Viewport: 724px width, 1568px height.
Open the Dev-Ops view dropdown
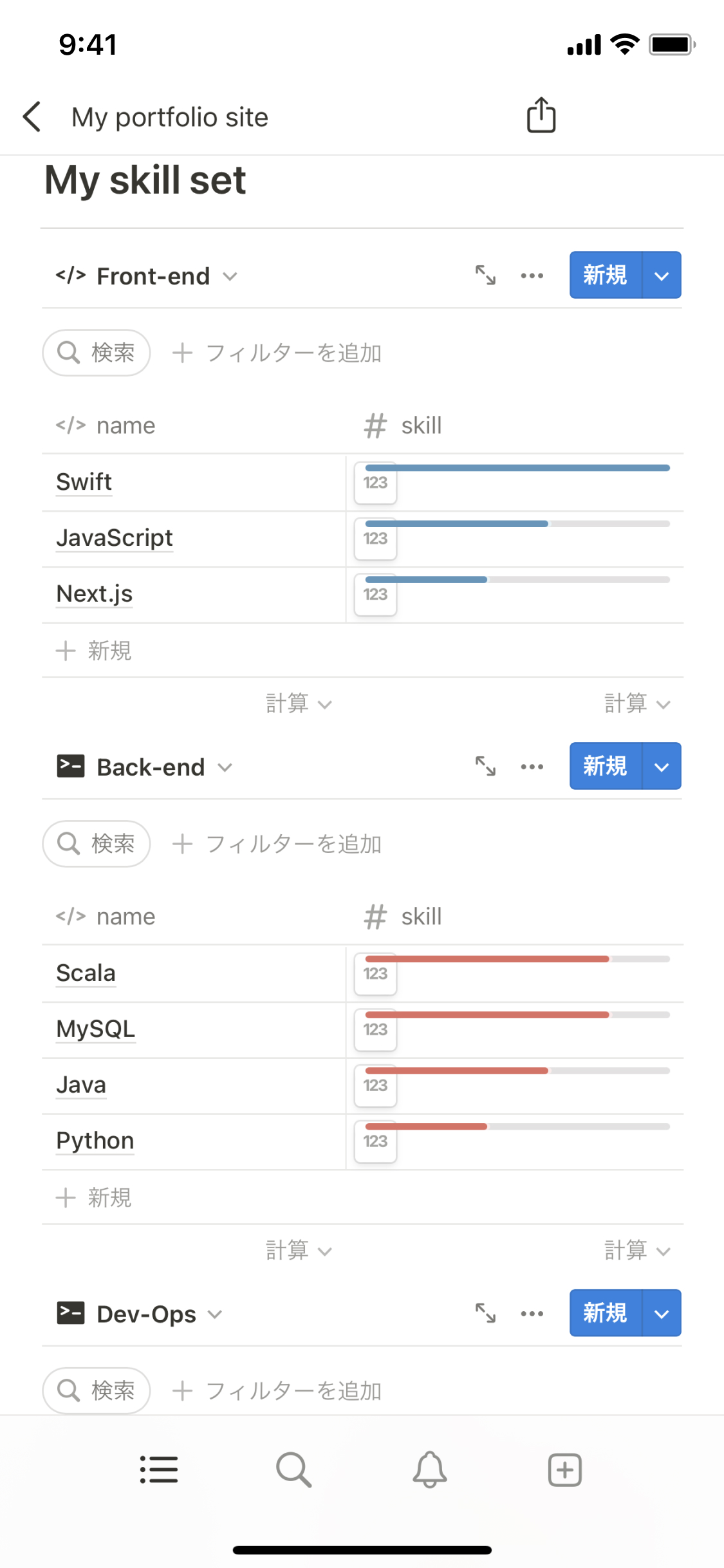pos(215,1314)
